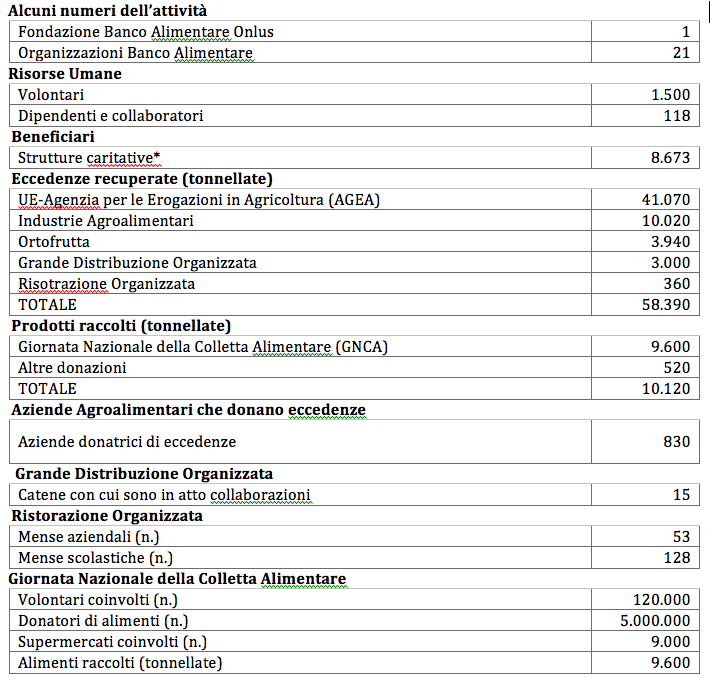Click 'Catene con cui sono in atto collaborazioni'

[164, 495]
